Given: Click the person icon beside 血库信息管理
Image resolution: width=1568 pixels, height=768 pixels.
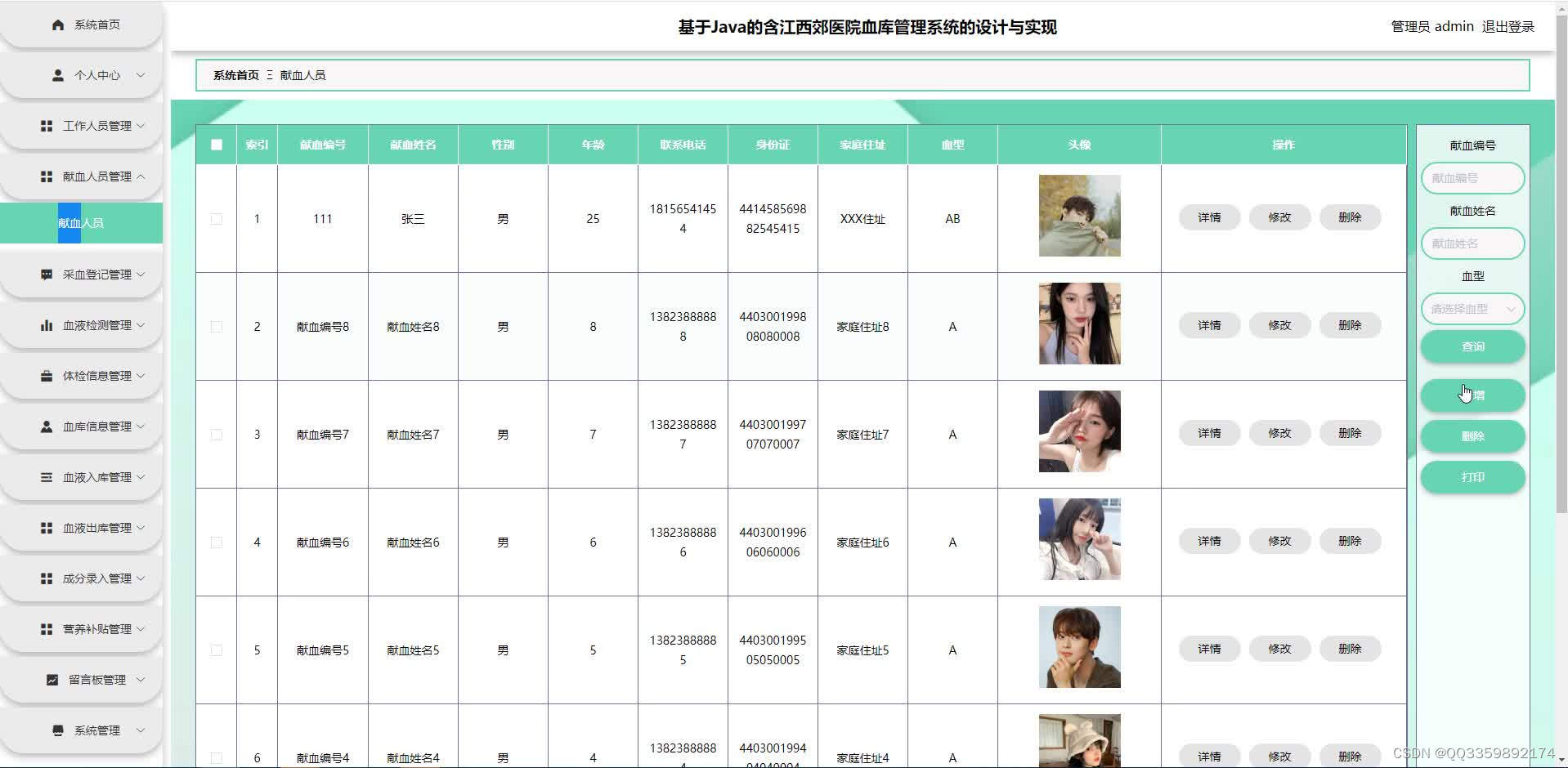Looking at the screenshot, I should pyautogui.click(x=47, y=426).
